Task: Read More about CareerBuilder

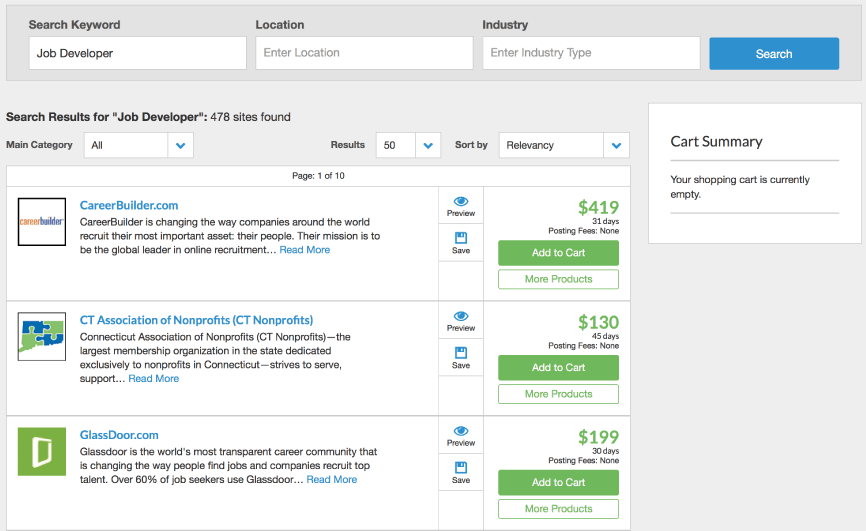Action: (304, 250)
